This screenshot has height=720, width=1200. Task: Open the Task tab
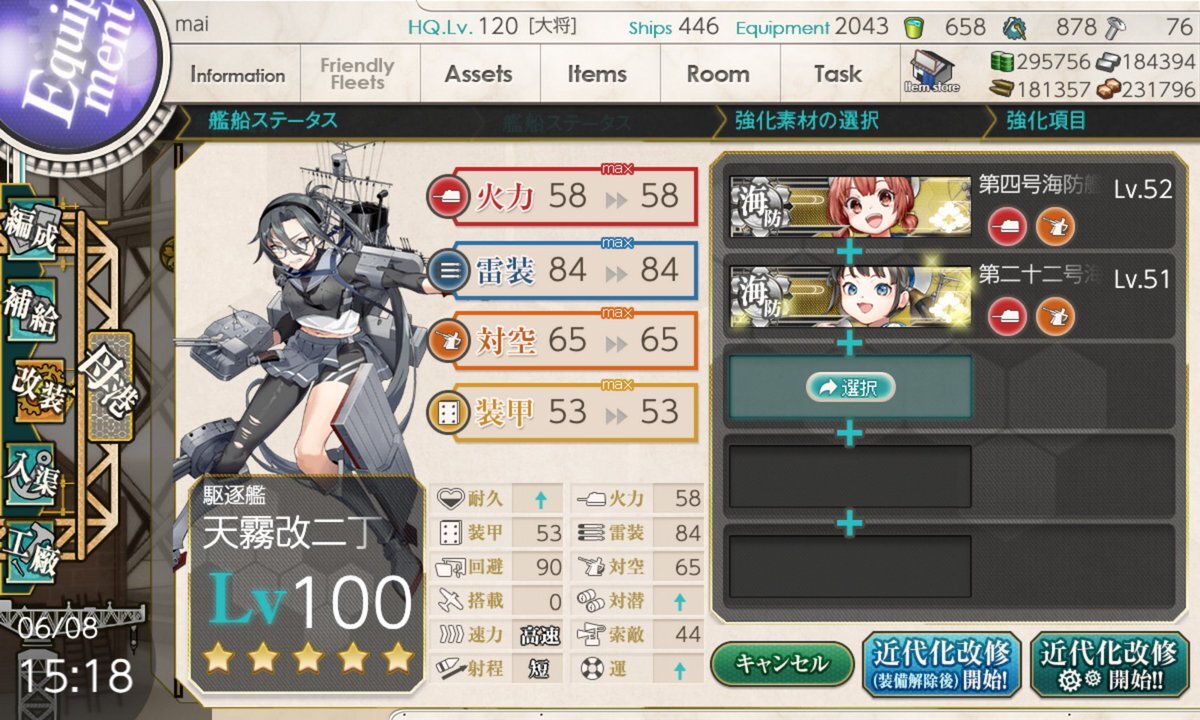[x=838, y=75]
